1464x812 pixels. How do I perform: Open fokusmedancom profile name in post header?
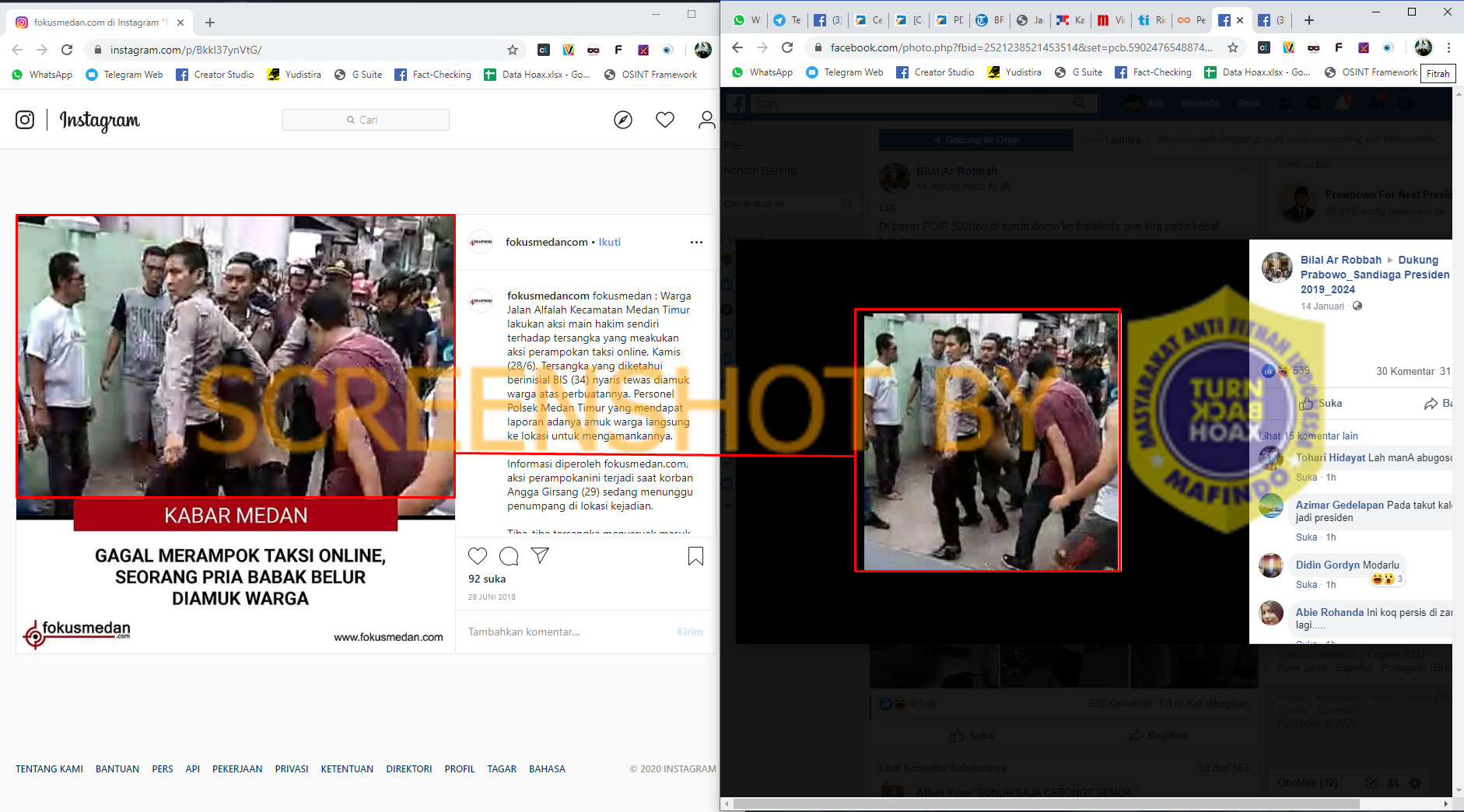(546, 242)
